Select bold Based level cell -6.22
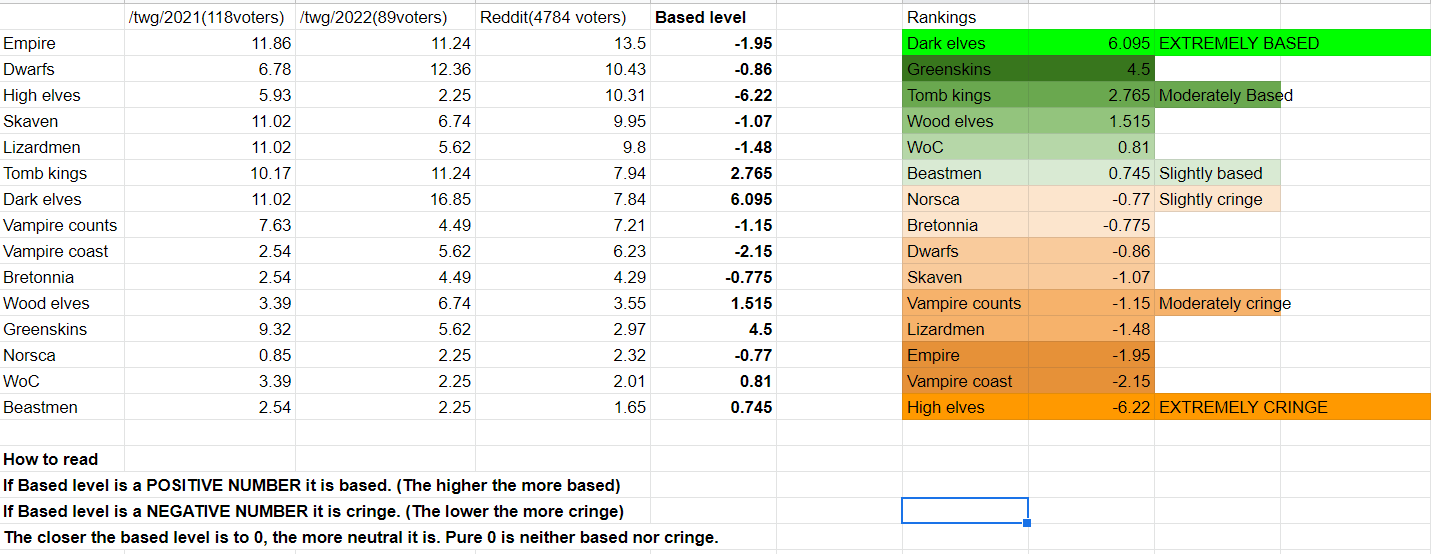Screen dimensions: 1431x554 713,96
